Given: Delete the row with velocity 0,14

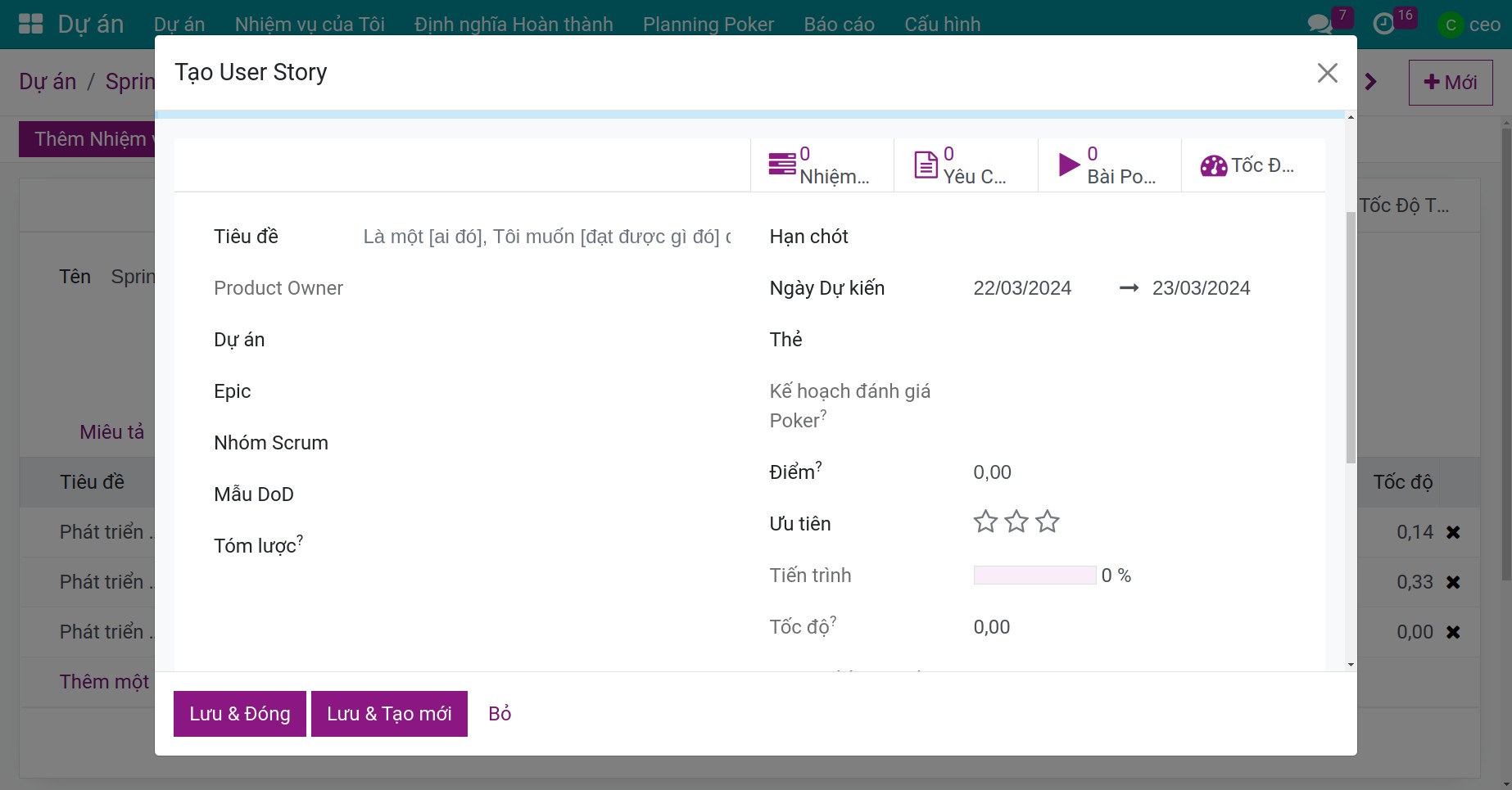Looking at the screenshot, I should pos(1453,532).
